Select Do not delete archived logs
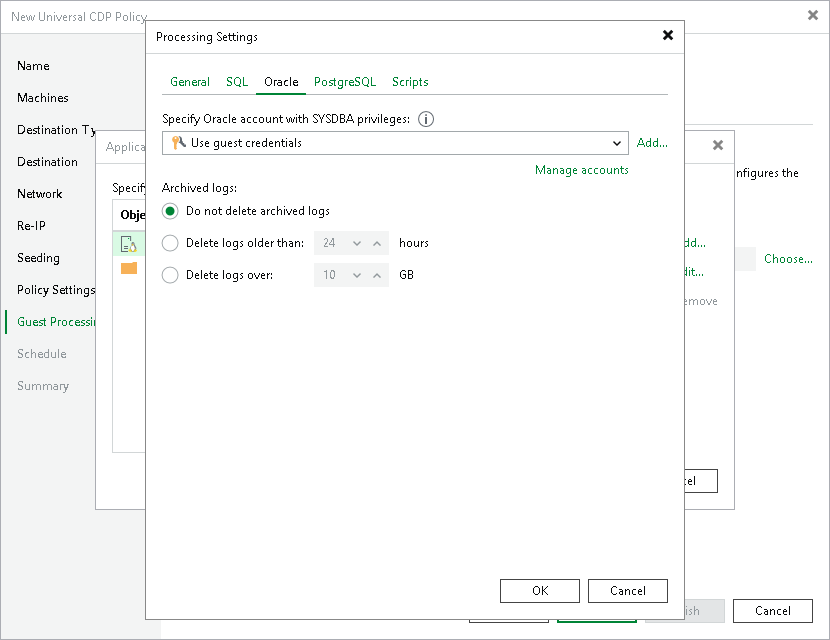 [x=170, y=211]
